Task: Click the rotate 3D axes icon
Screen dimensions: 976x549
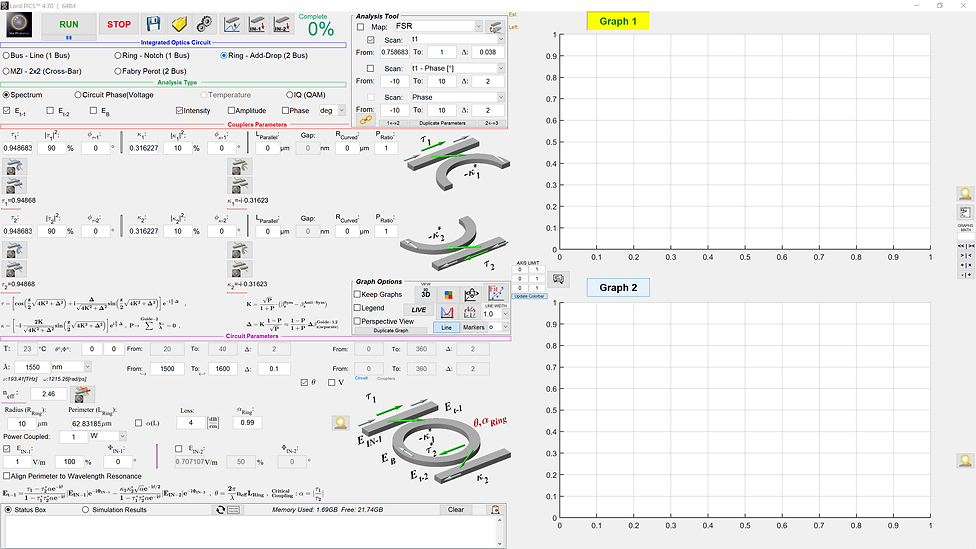Action: pos(471,294)
